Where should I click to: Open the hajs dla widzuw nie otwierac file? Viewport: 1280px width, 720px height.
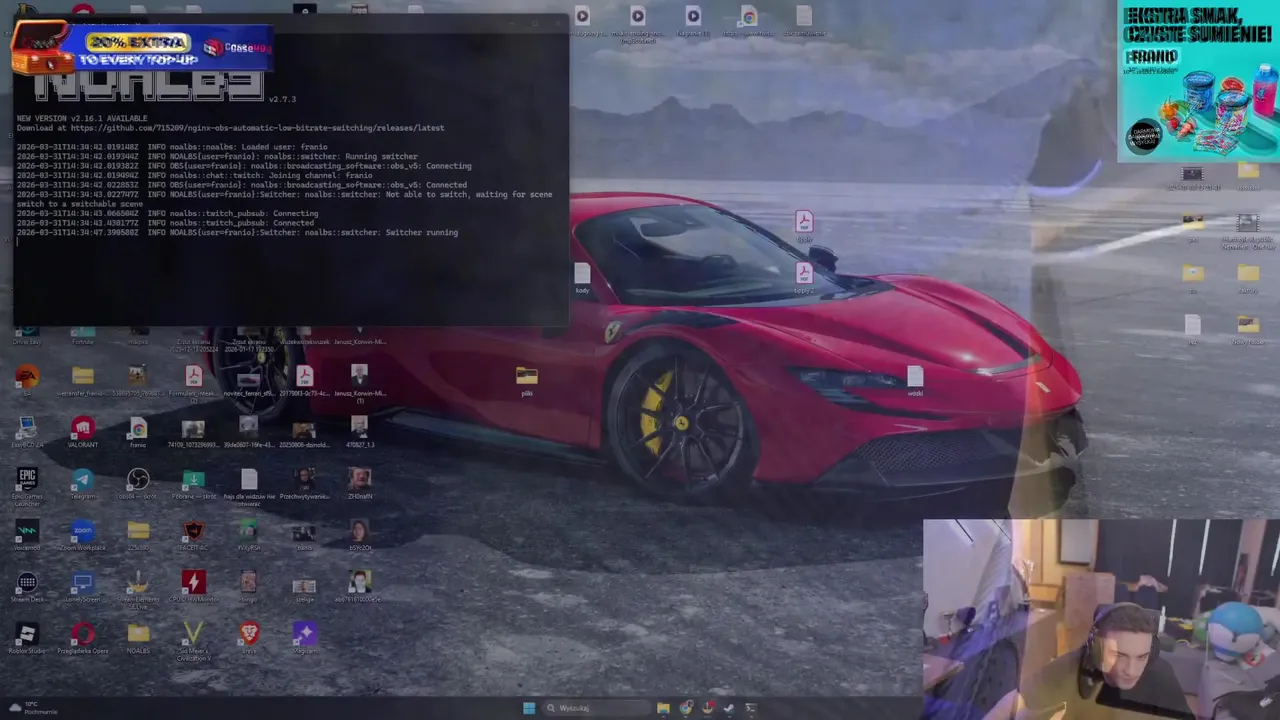pyautogui.click(x=249, y=487)
